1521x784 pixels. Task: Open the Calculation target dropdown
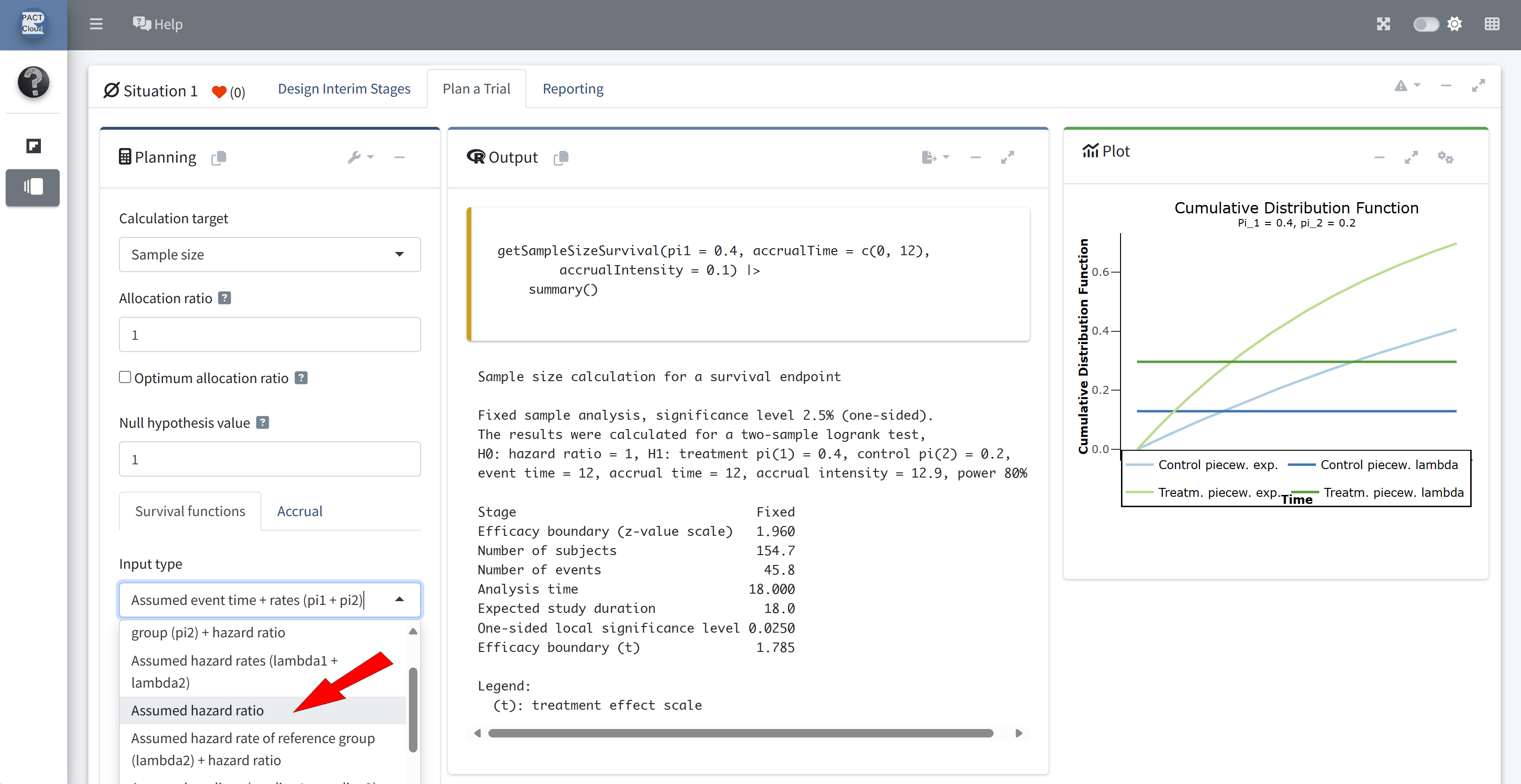point(270,254)
